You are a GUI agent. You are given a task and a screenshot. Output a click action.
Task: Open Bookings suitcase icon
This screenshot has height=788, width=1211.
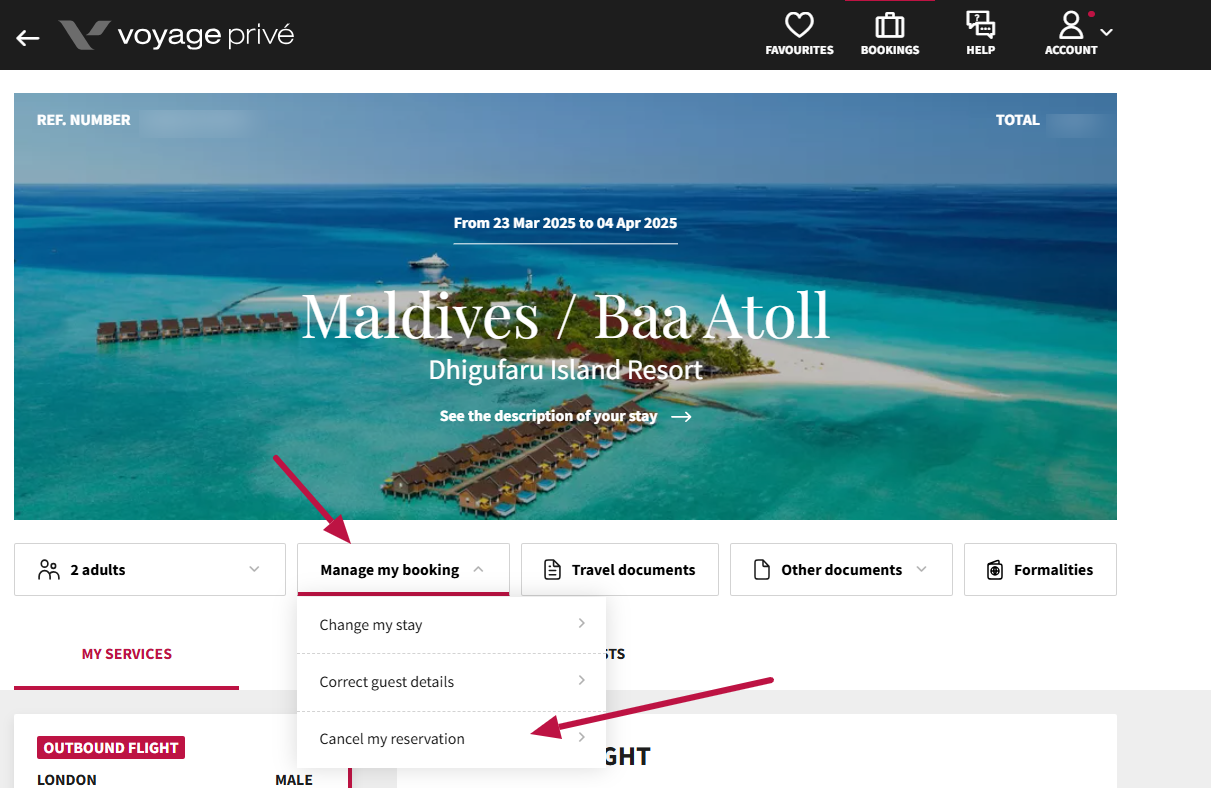[x=889, y=25]
